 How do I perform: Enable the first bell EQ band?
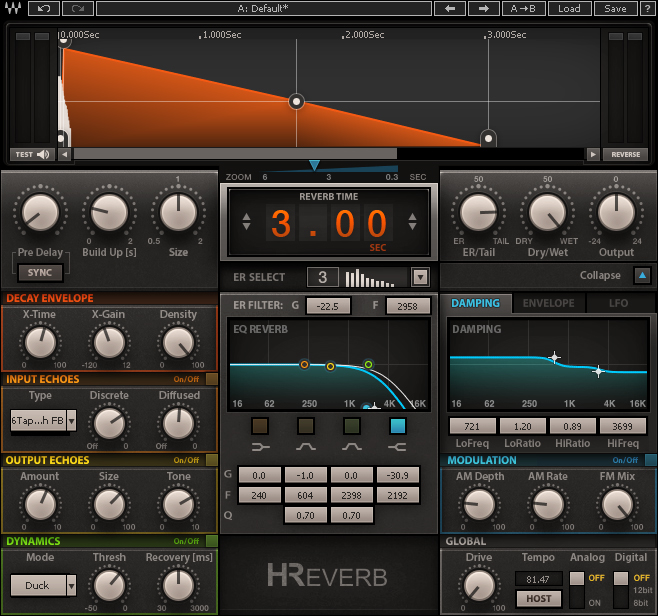coord(306,426)
